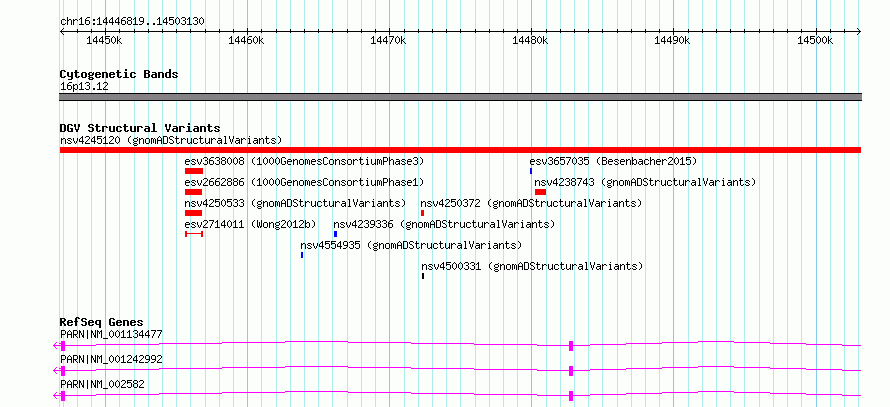
Task: Click the gray 16p13.12 cytogenetic band bar
Action: (460, 97)
